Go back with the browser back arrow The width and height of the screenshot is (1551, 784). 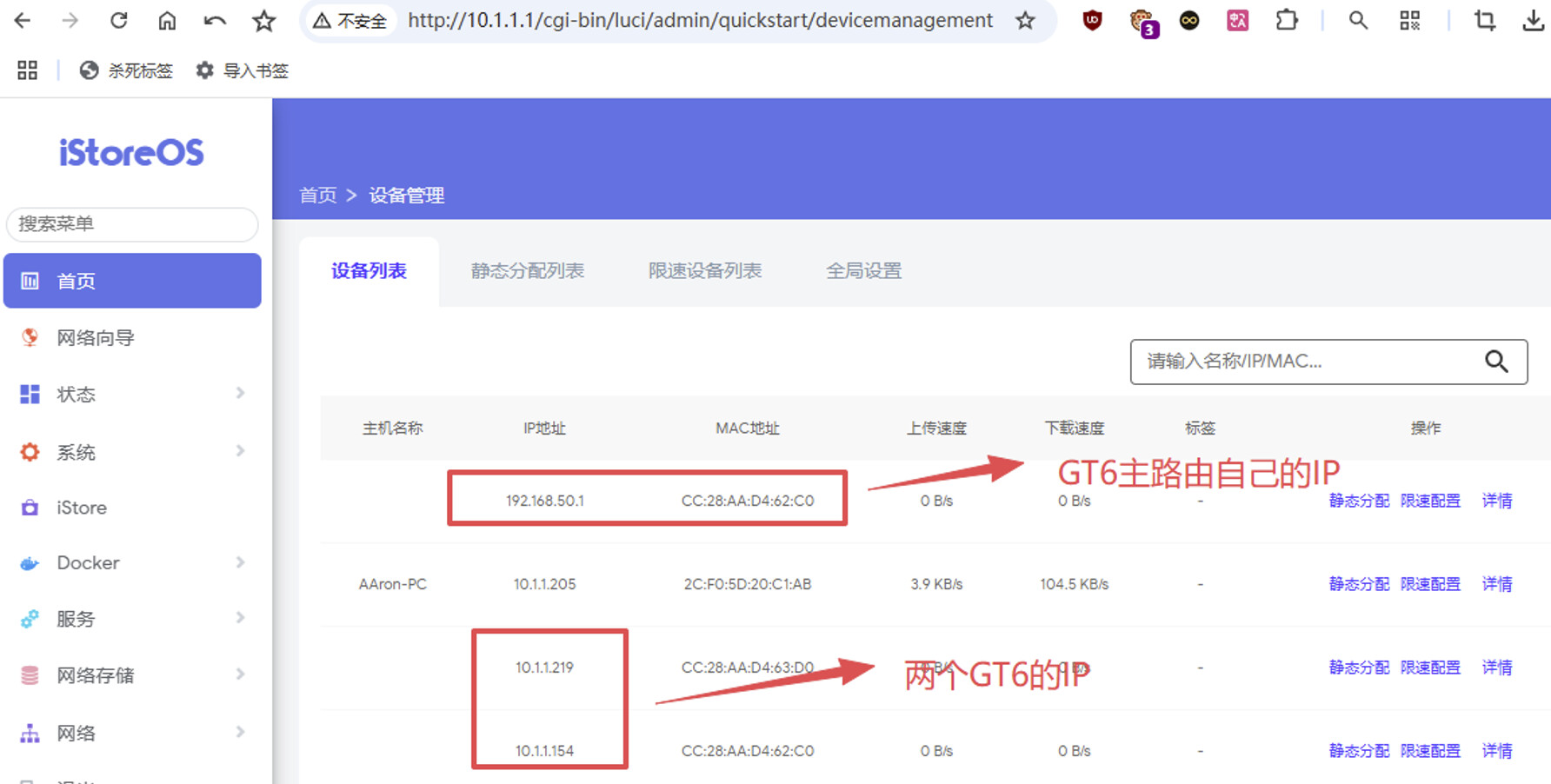click(x=23, y=20)
